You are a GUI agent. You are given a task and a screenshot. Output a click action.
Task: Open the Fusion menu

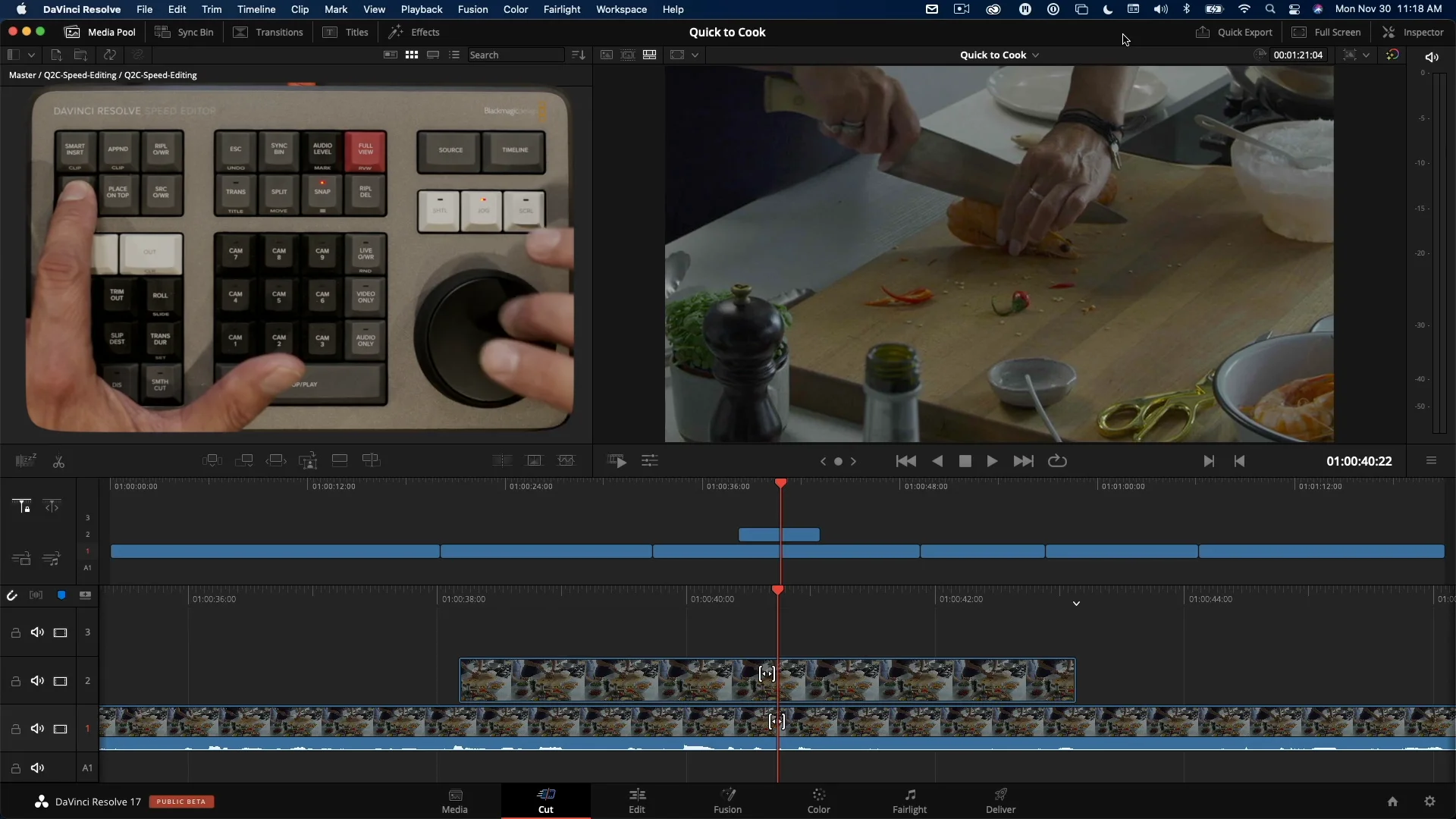click(473, 9)
